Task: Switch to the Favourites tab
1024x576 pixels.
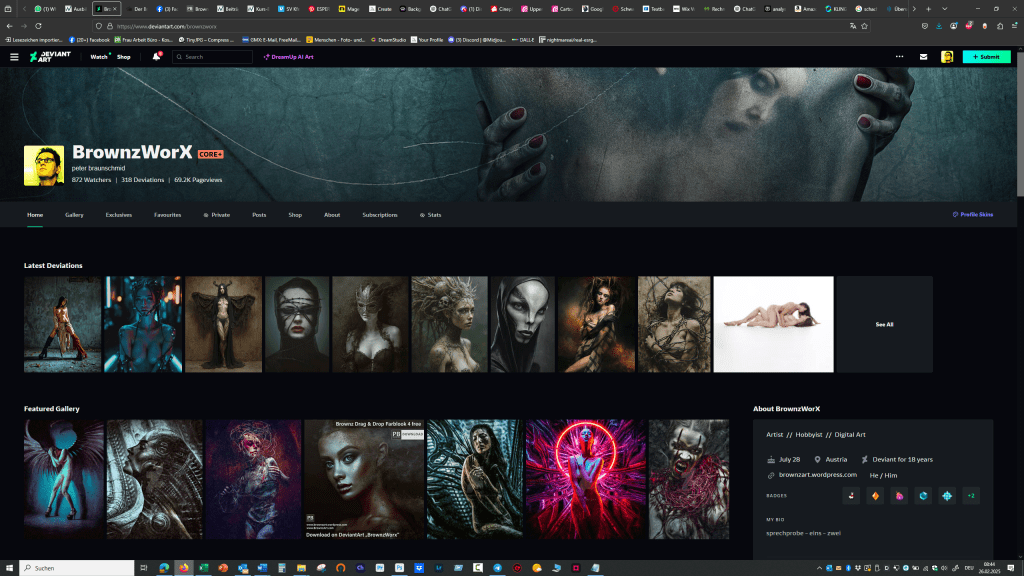Action: 167,215
